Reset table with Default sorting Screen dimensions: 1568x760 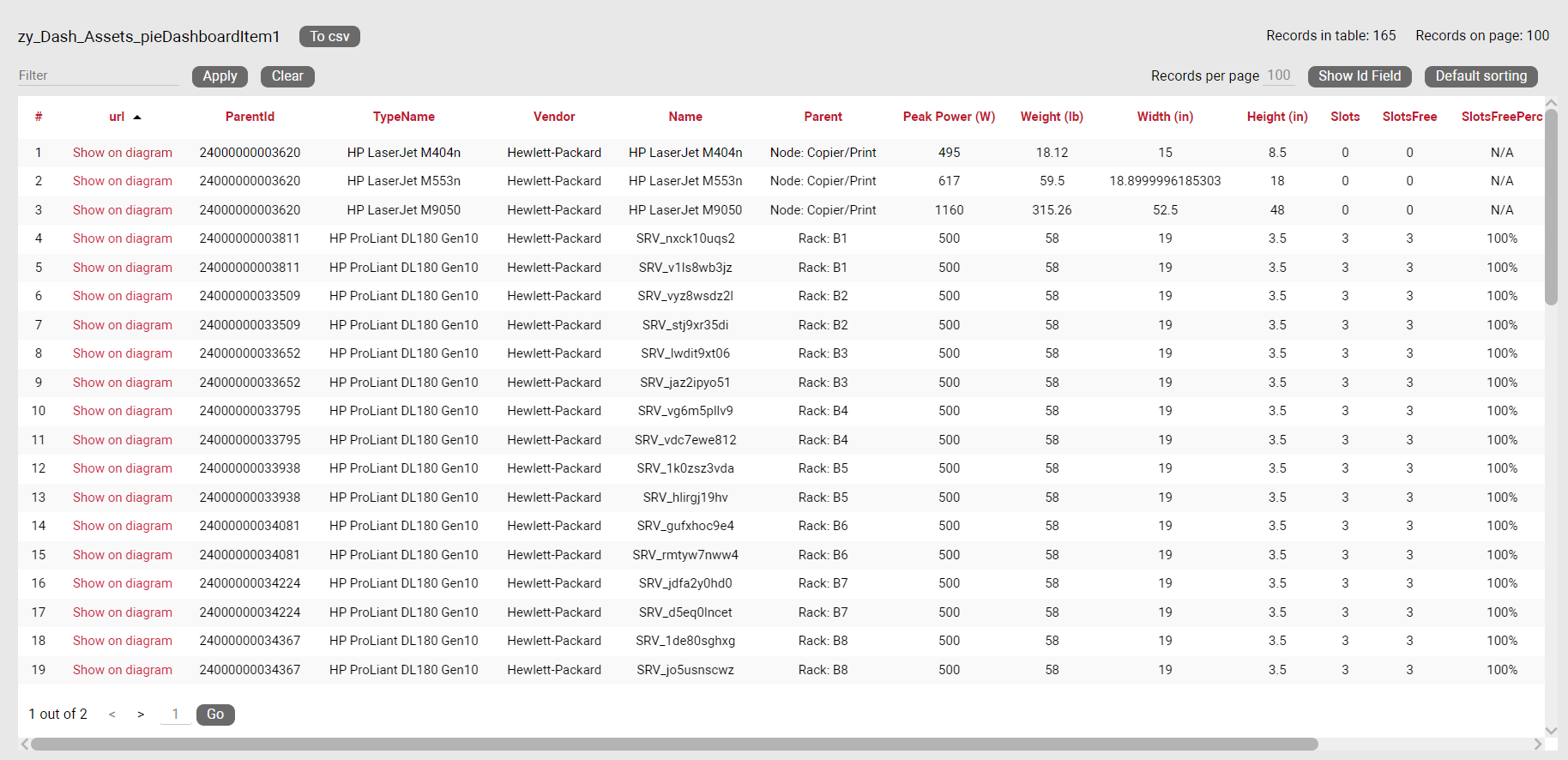(x=1481, y=76)
